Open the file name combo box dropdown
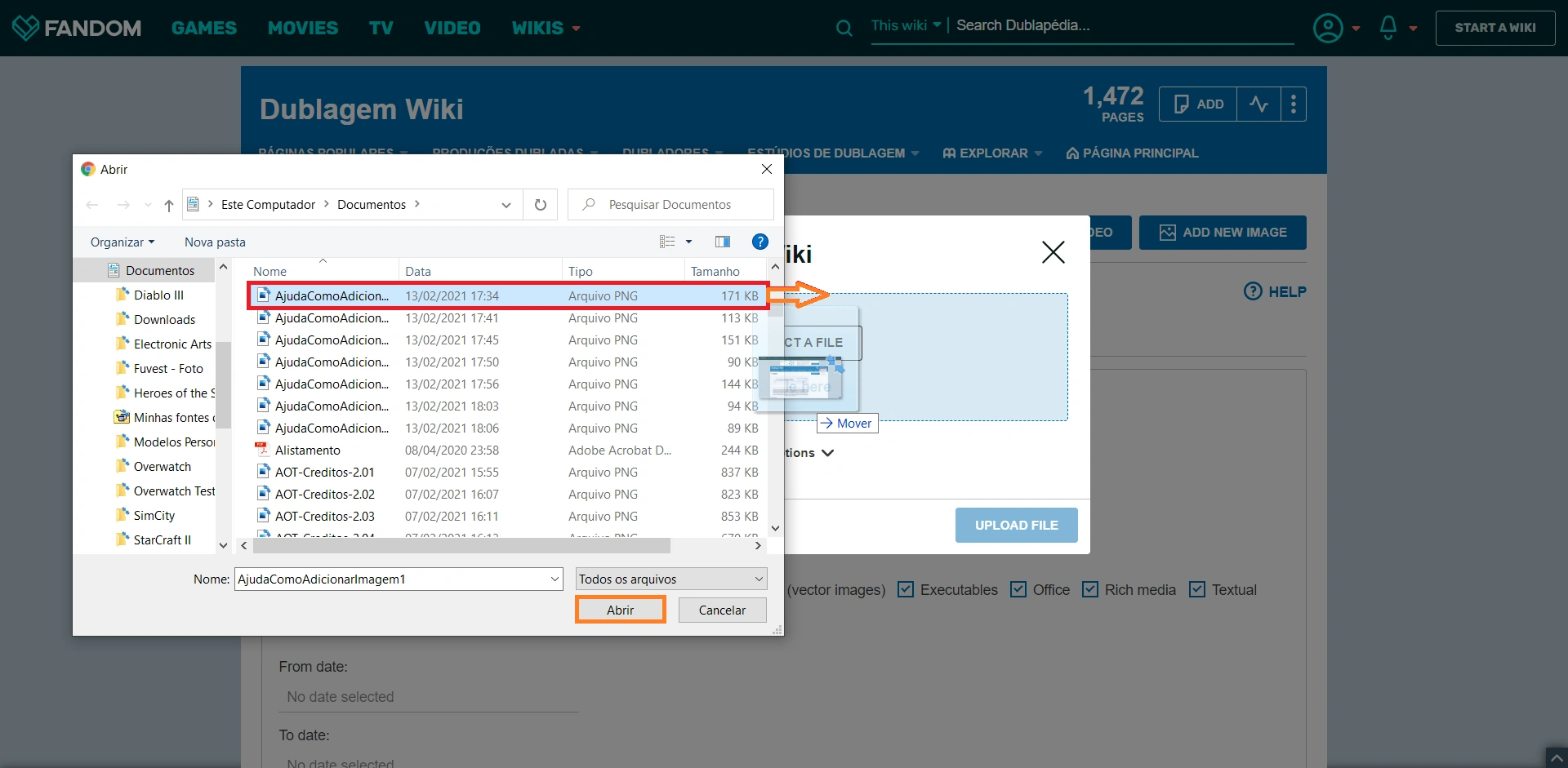This screenshot has height=768, width=1568. (555, 579)
